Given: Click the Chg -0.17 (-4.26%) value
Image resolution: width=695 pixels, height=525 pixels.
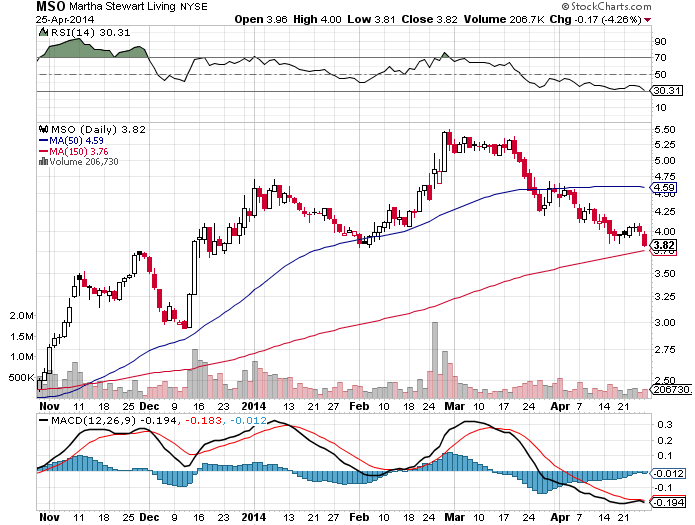Looking at the screenshot, I should tap(595, 20).
